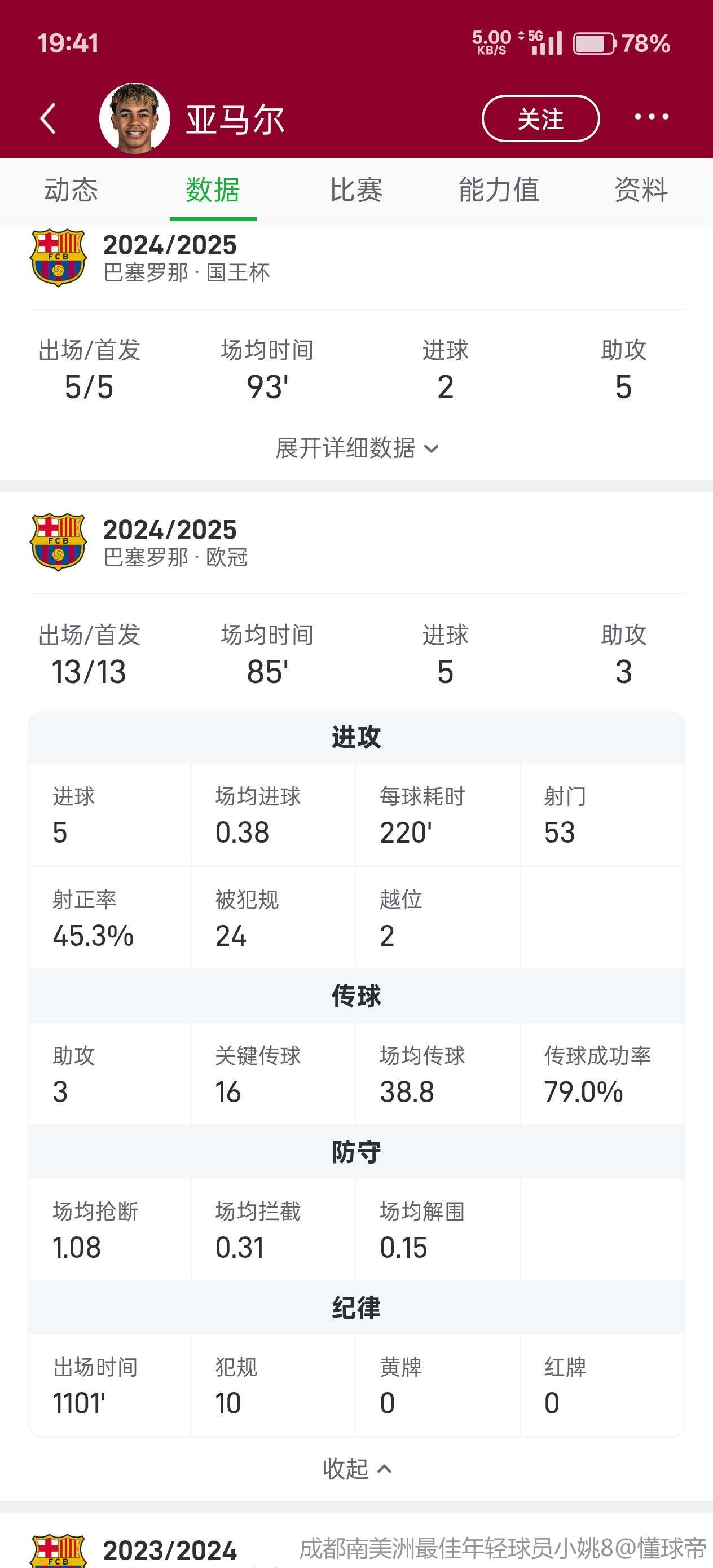Switch to the 动态 tab

point(71,190)
